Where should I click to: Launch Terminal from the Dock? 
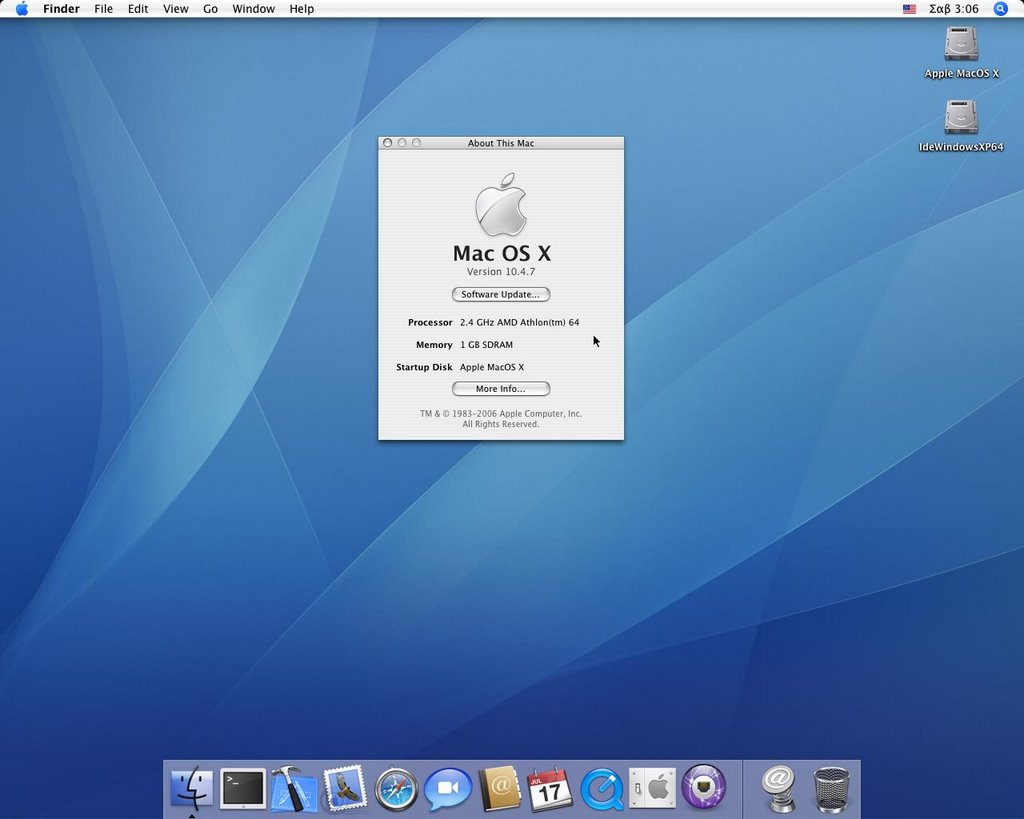243,788
